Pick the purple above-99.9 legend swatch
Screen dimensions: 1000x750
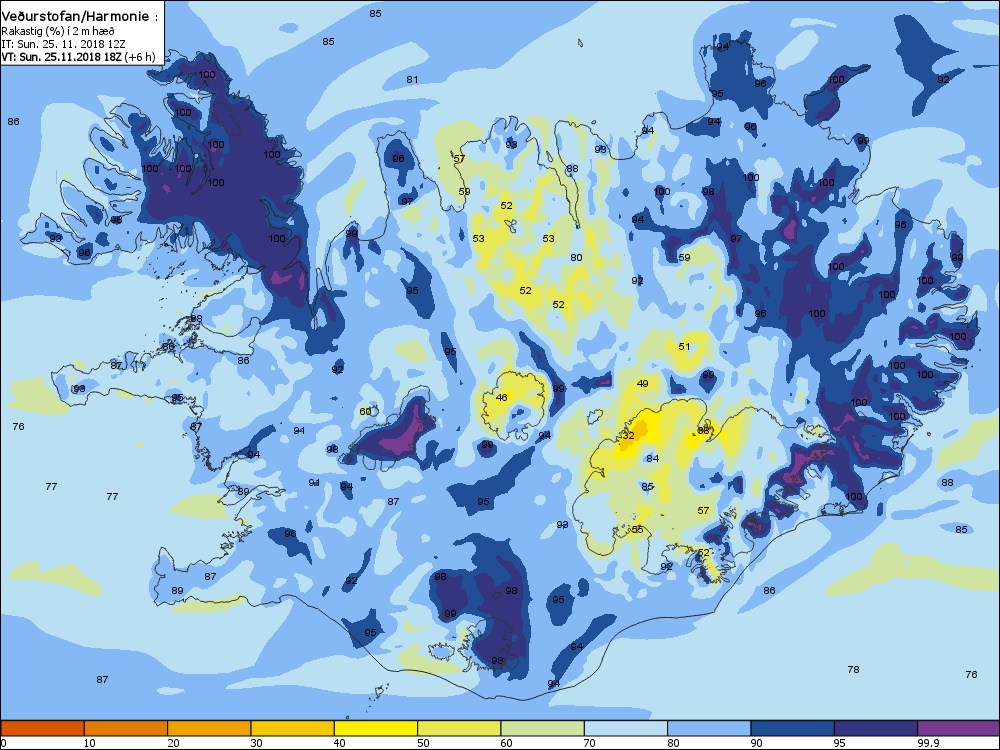click(x=959, y=728)
